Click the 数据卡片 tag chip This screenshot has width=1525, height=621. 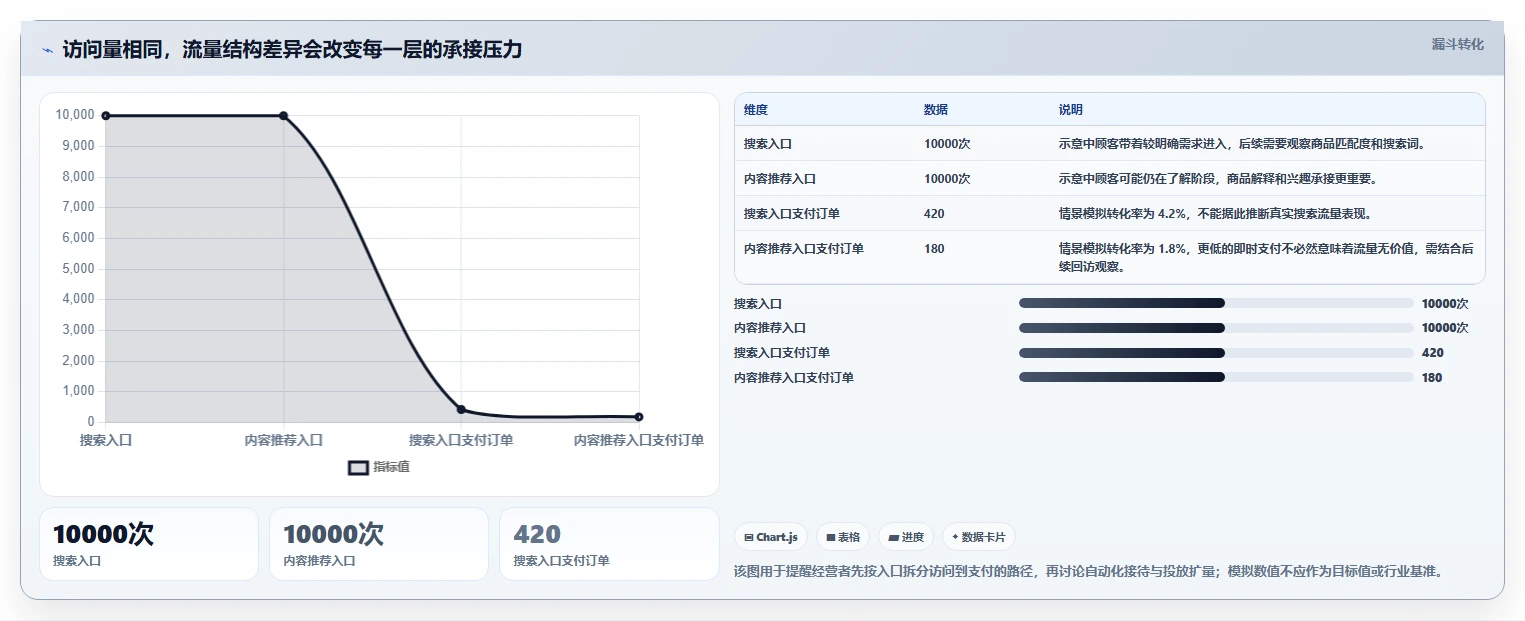pos(979,537)
